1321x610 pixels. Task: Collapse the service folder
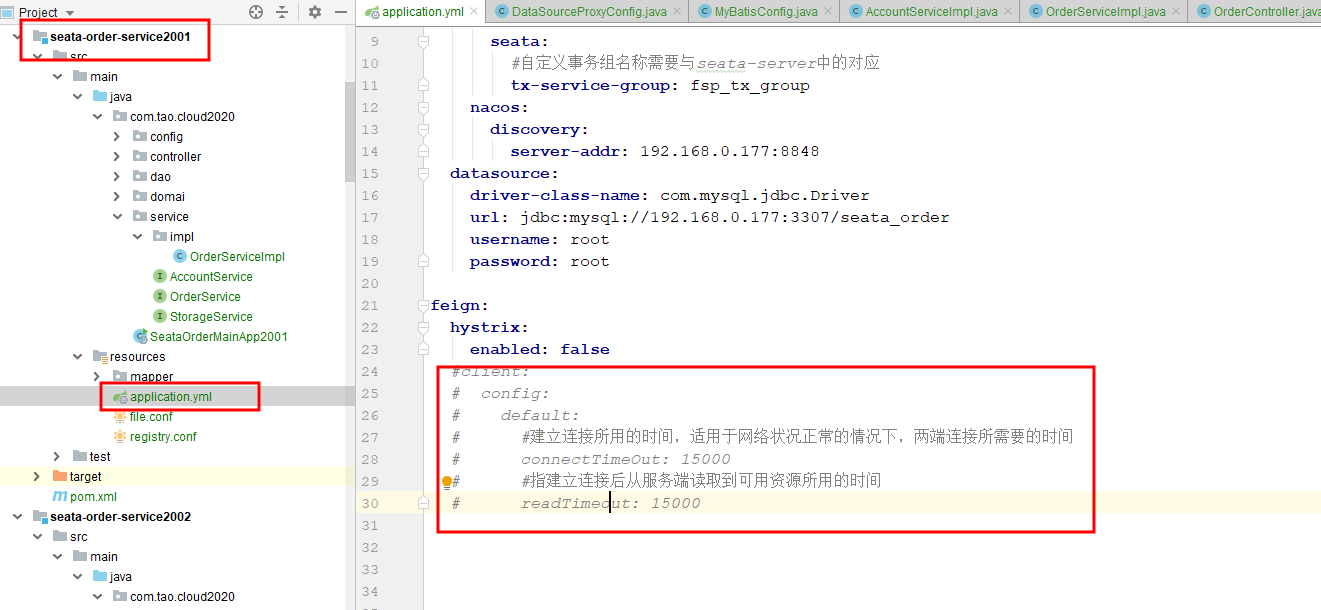(117, 216)
